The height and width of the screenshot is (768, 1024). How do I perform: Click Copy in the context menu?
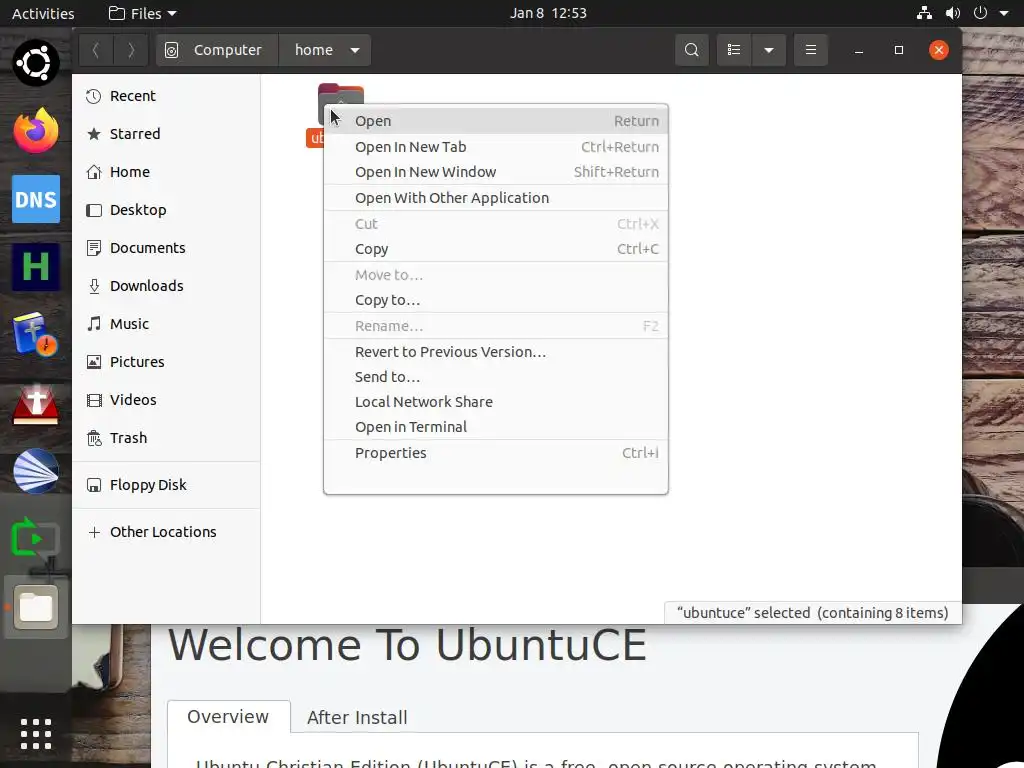coord(496,249)
